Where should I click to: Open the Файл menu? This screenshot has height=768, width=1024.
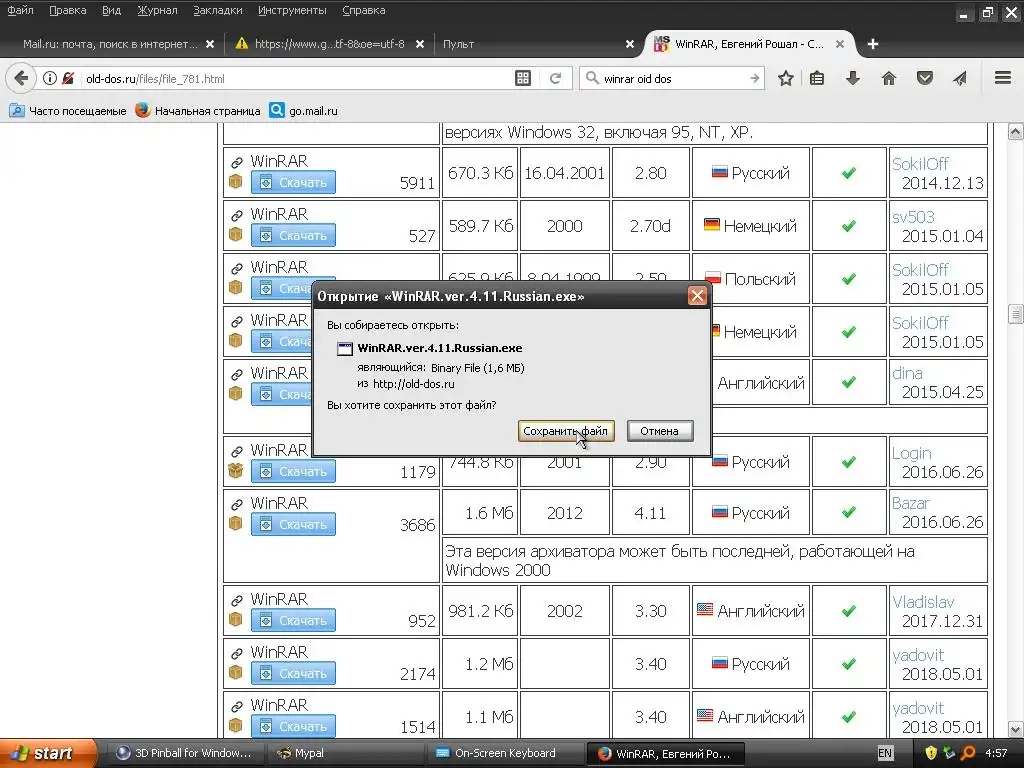20,10
